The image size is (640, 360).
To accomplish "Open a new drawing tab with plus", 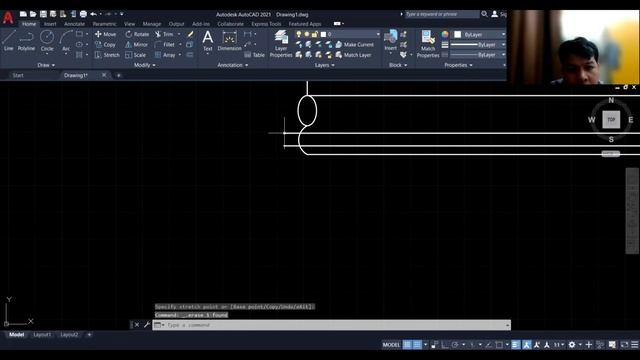I will click(x=119, y=76).
